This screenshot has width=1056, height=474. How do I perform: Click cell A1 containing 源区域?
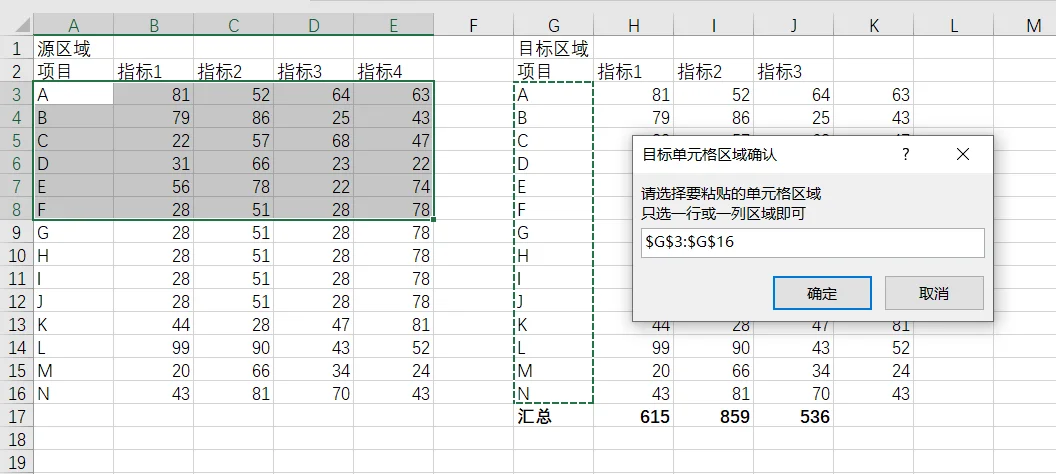pyautogui.click(x=73, y=48)
